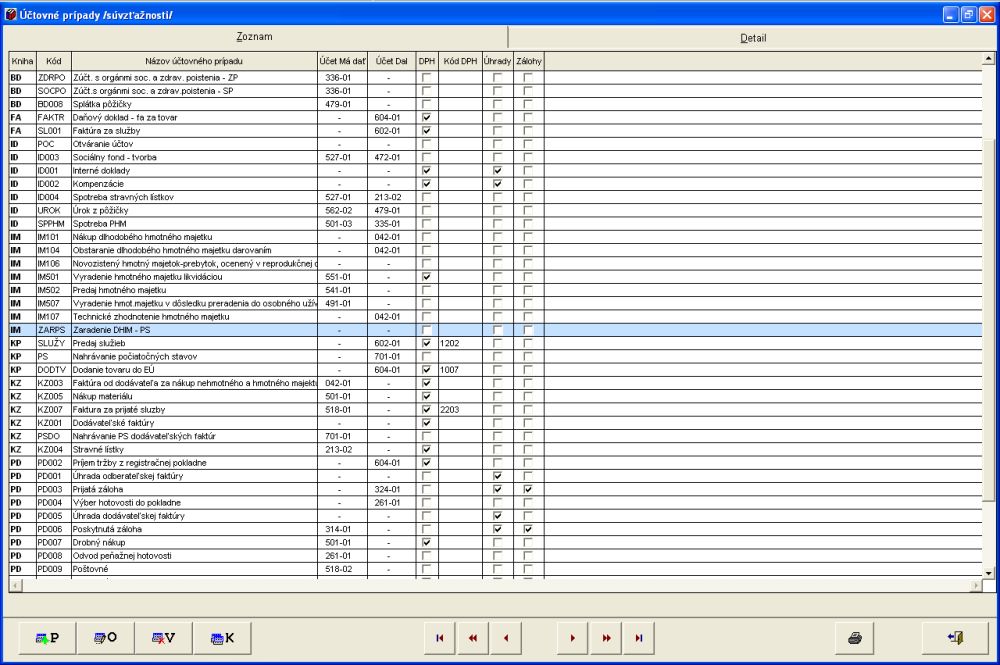The image size is (1000, 665).
Task: Click account cell '324-01'
Action: coord(392,489)
